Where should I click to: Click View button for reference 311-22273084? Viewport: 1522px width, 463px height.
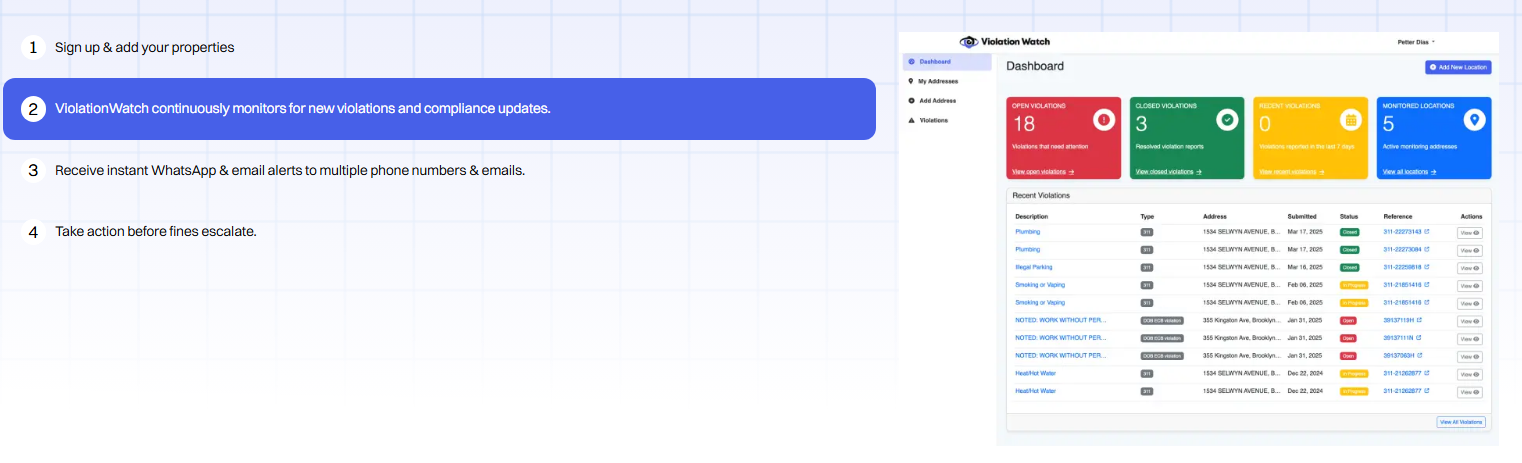pyautogui.click(x=1469, y=250)
